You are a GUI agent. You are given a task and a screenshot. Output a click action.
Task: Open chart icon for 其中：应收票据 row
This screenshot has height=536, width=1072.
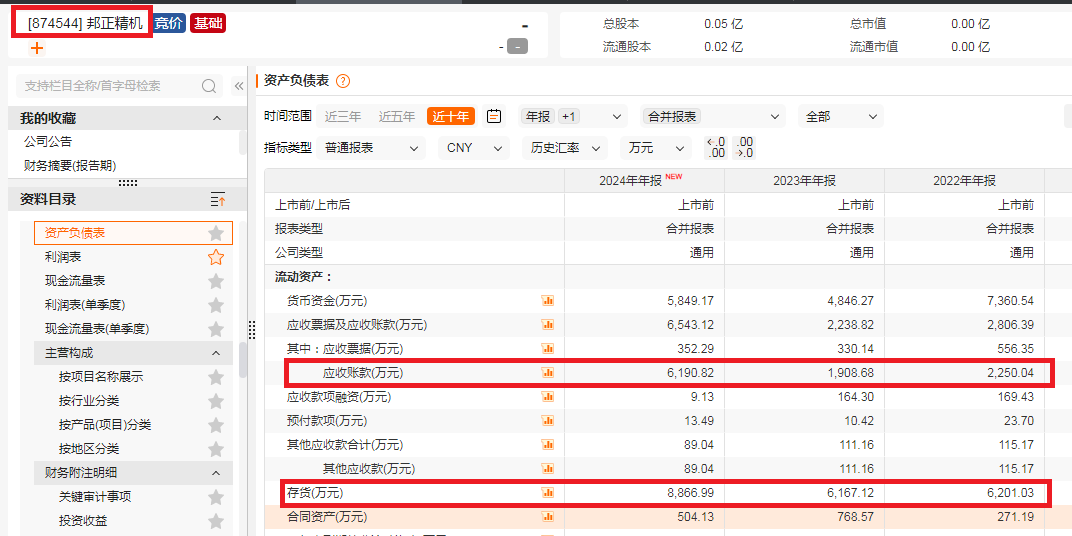[x=548, y=349]
